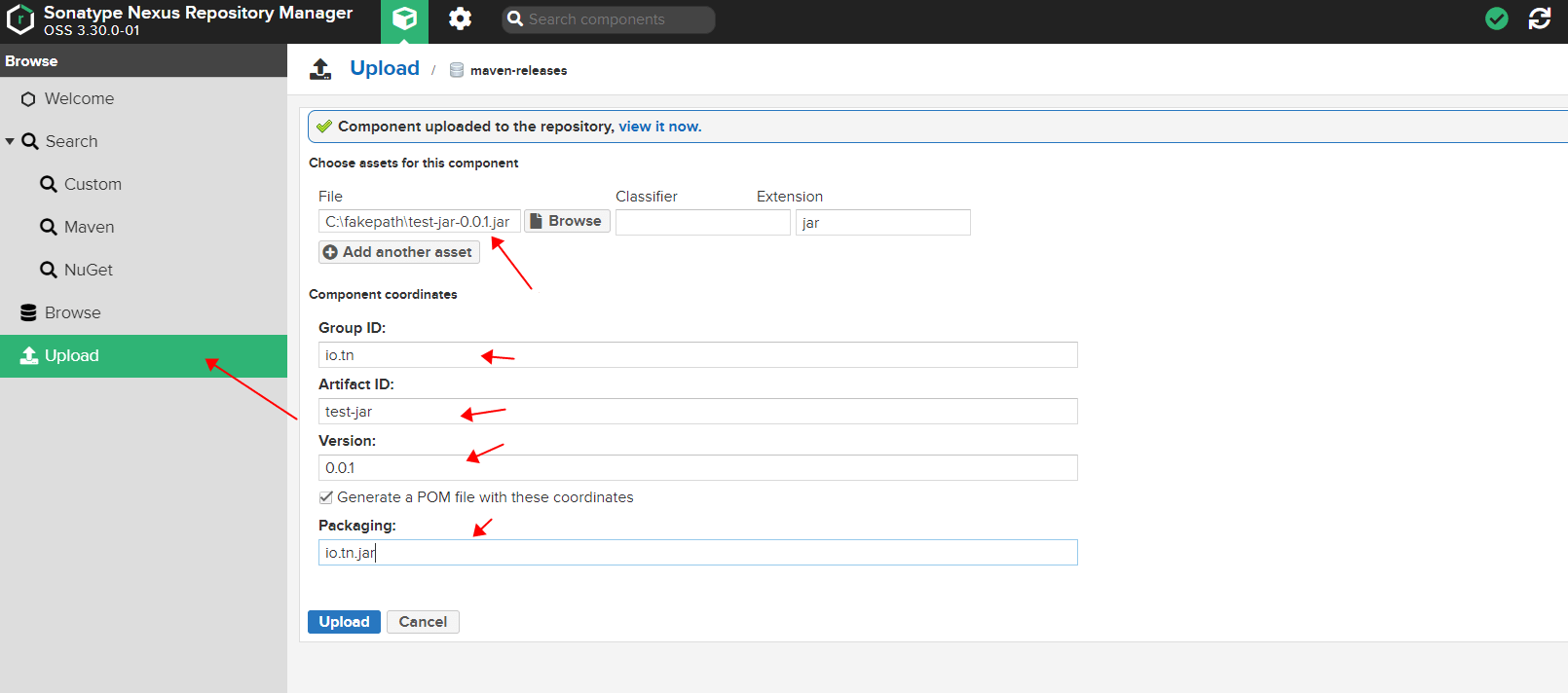Click the Browse database icon in the sidebar
Viewport: 1568px width, 693px height.
[x=28, y=312]
